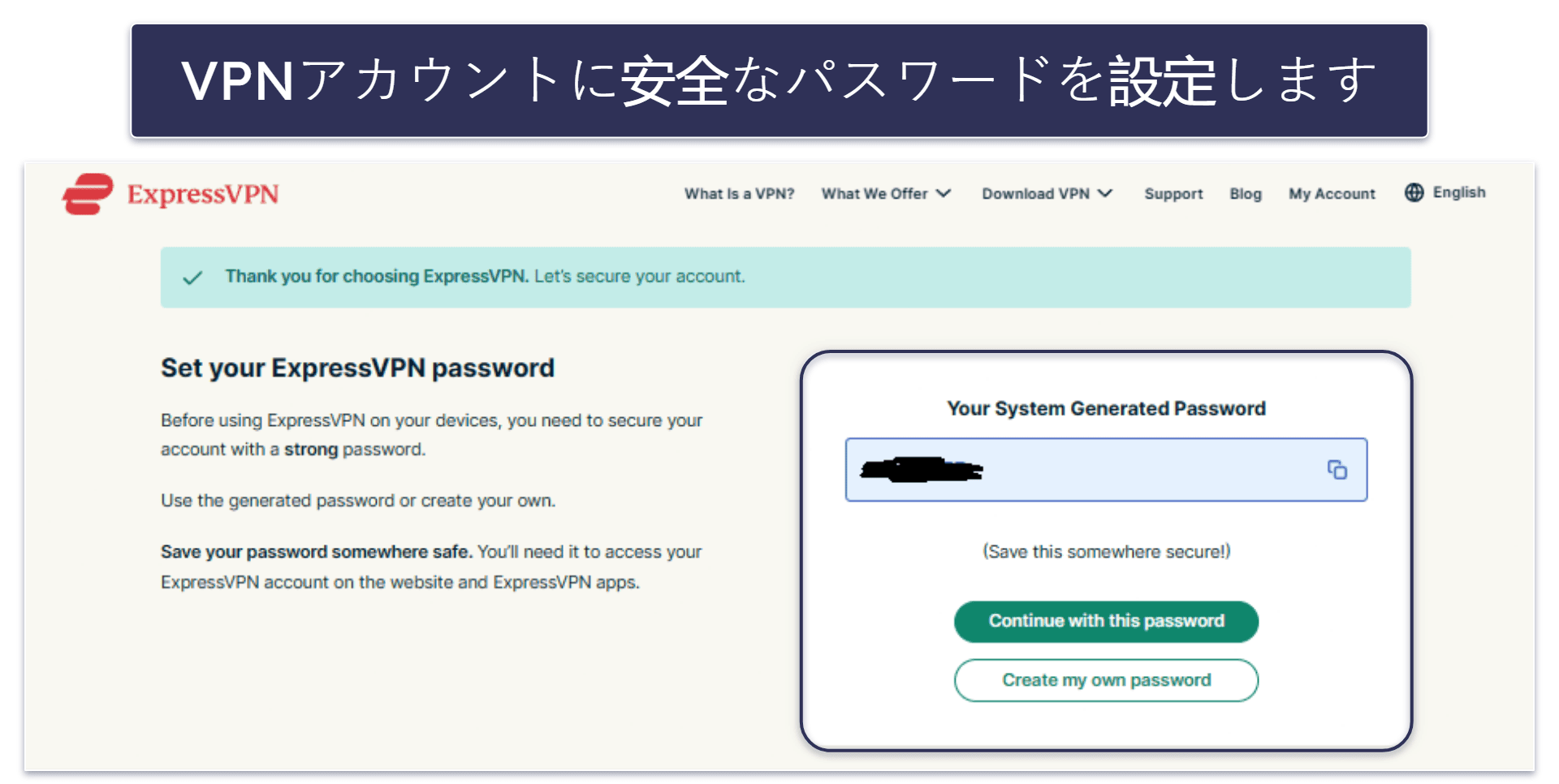Click the ExpressVPN wordmark

(x=203, y=194)
